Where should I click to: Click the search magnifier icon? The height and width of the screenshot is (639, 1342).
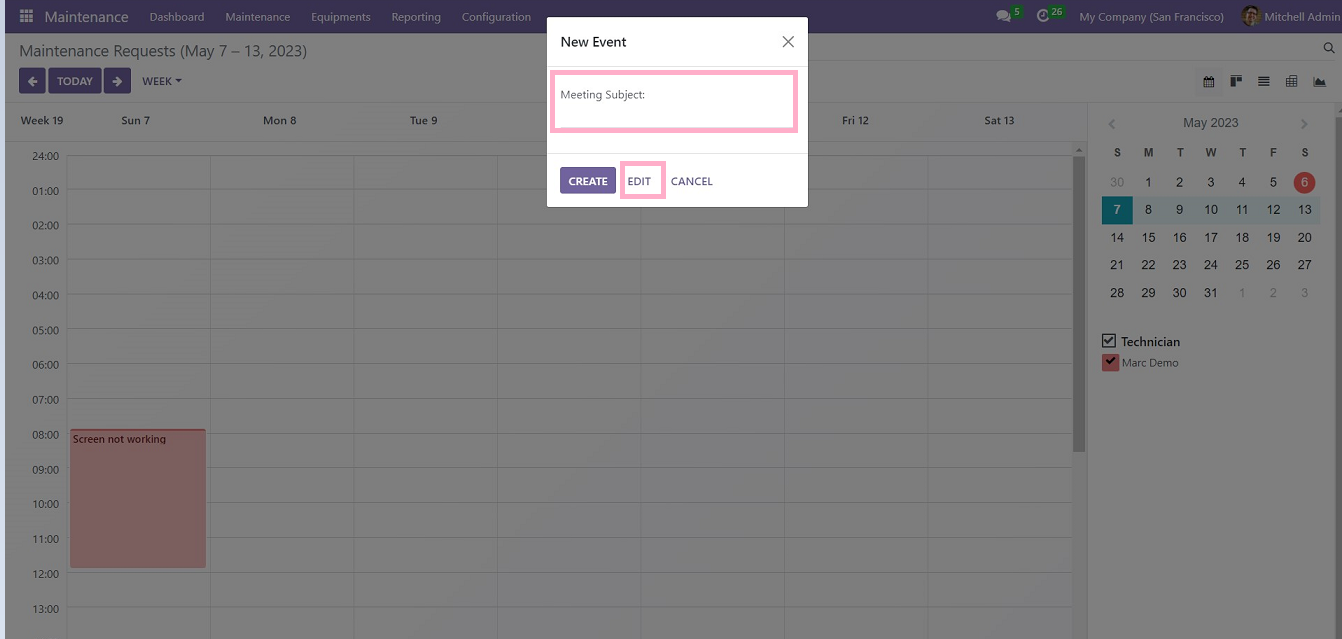pyautogui.click(x=1329, y=48)
